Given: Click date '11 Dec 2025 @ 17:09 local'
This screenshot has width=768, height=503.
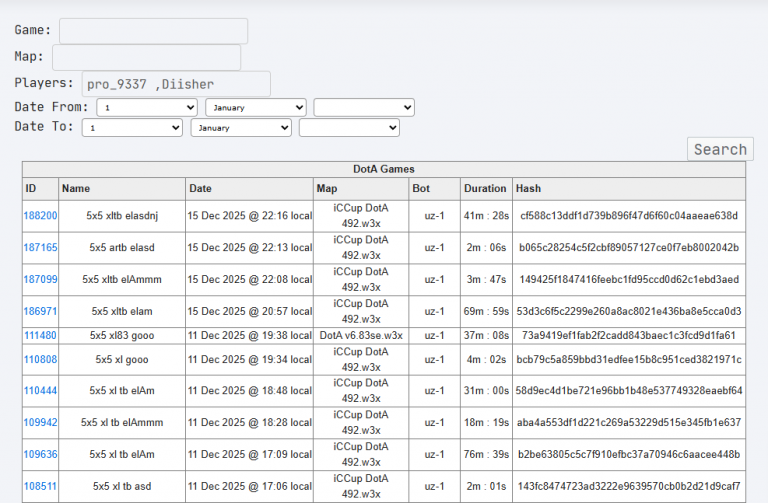Looking at the screenshot, I should (x=250, y=454).
